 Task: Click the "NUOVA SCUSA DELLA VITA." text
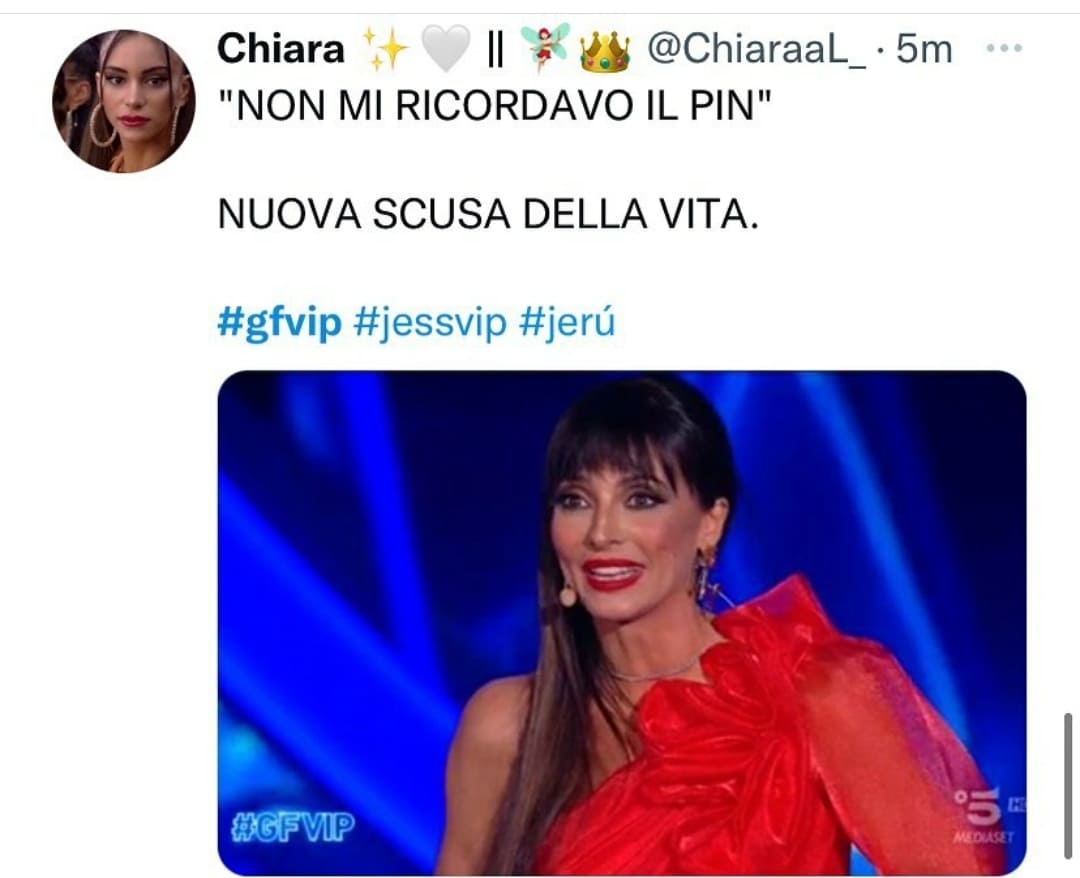tap(488, 214)
